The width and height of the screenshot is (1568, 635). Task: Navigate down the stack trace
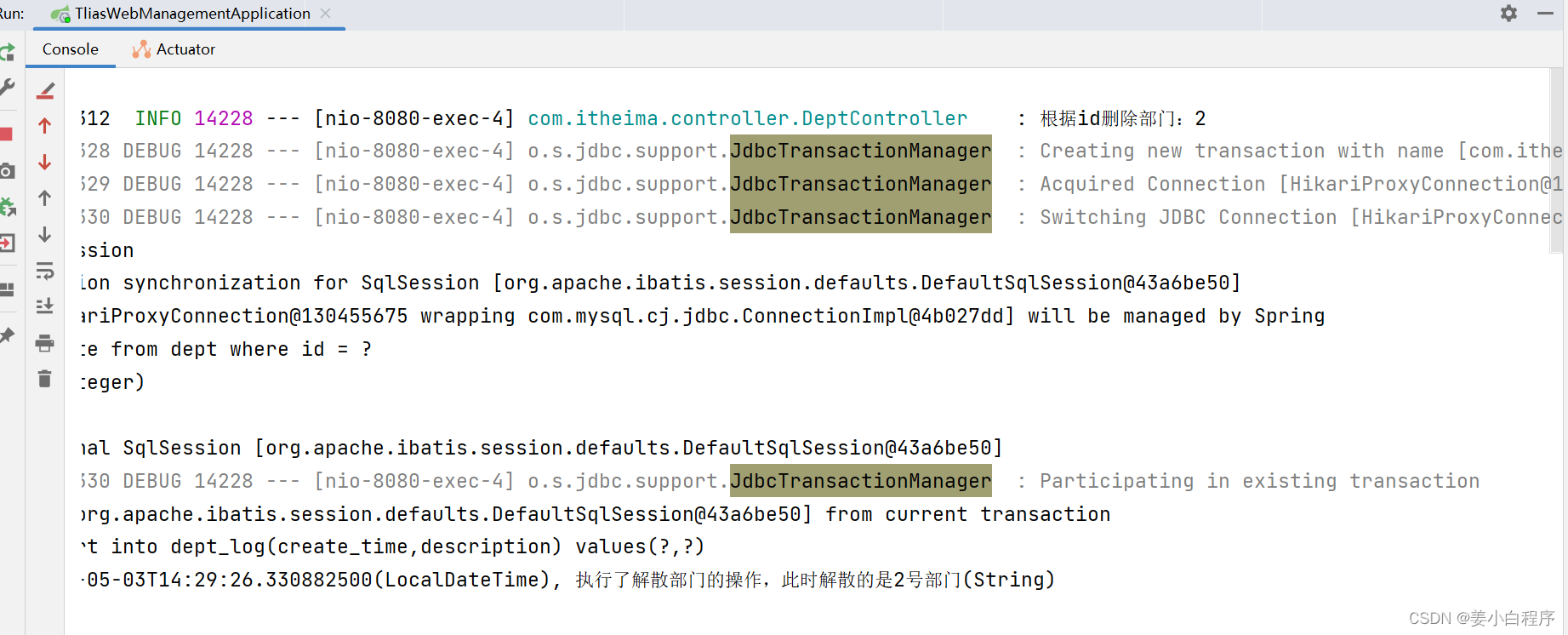pyautogui.click(x=44, y=162)
